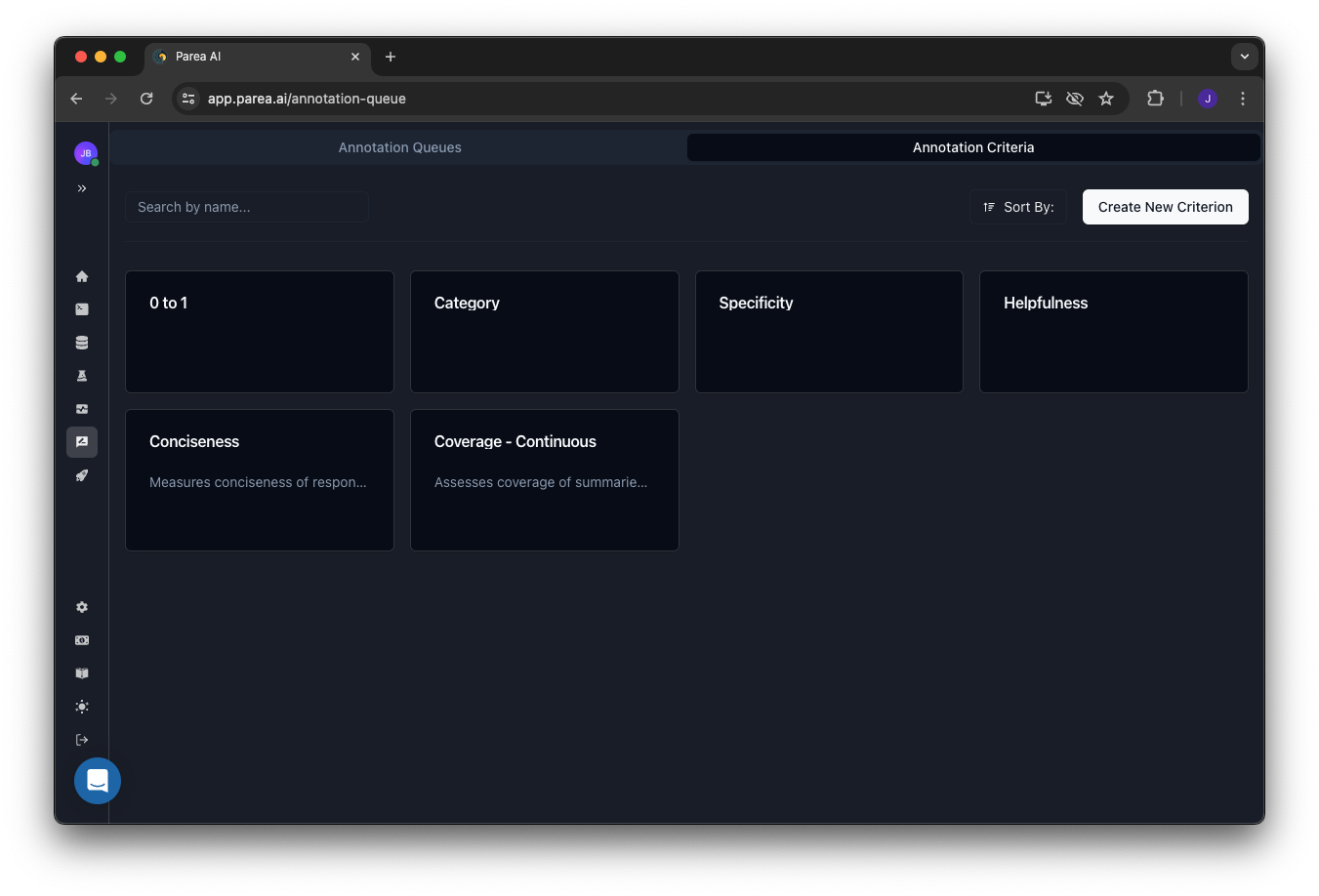Open the blue chat support bubble

[98, 781]
